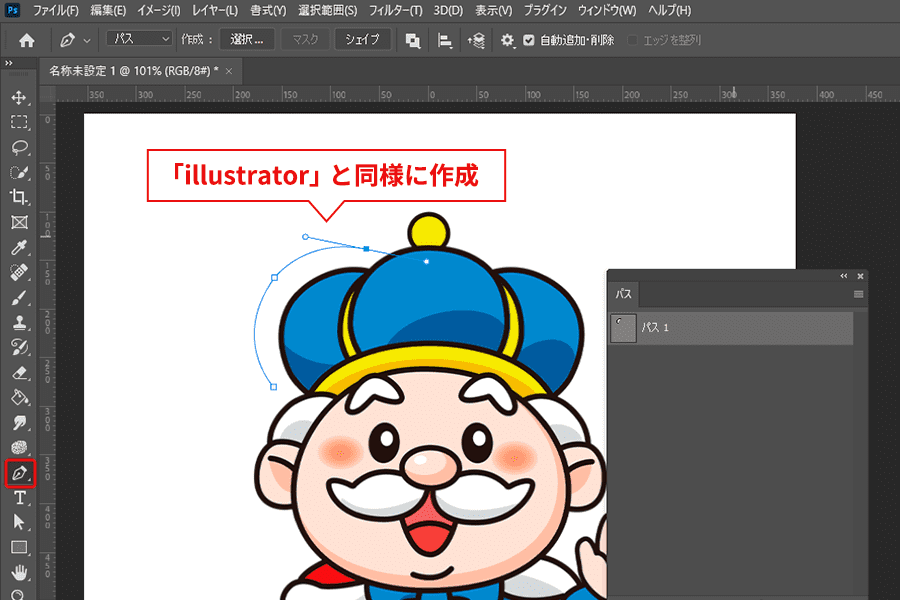Viewport: 900px width, 600px height.
Task: Select the Spot Healing Brush tool
Action: [19, 272]
